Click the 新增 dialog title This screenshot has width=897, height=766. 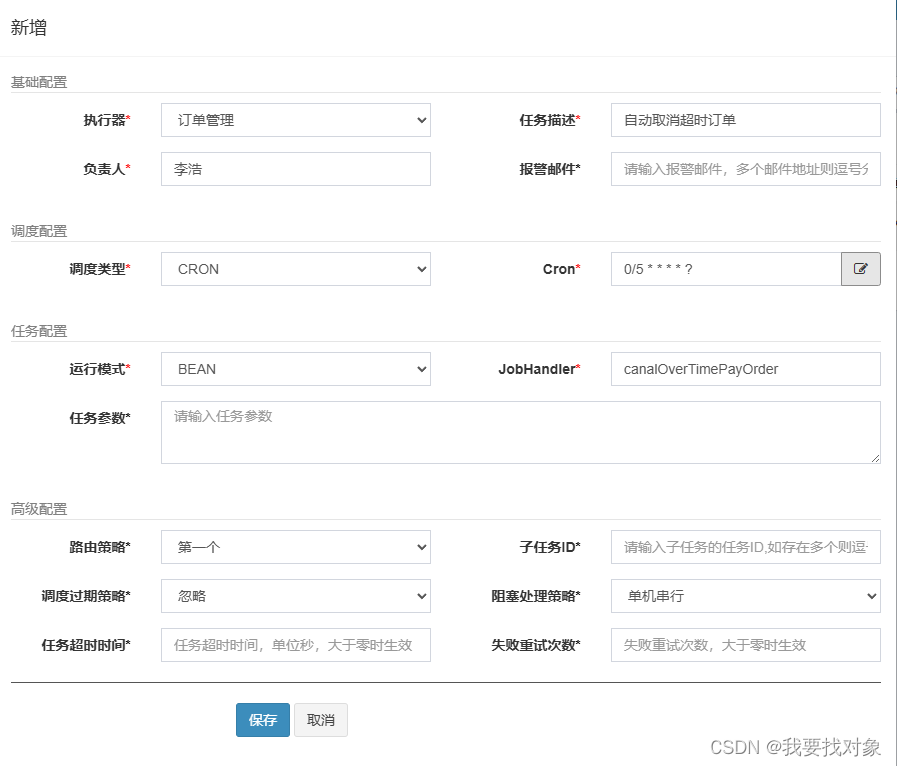click(29, 27)
